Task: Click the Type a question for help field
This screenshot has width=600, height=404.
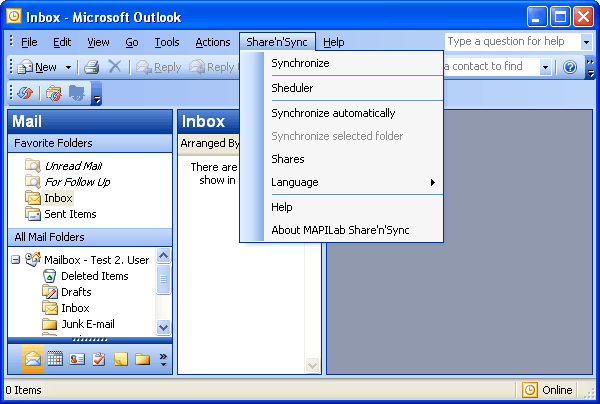Action: (513, 41)
